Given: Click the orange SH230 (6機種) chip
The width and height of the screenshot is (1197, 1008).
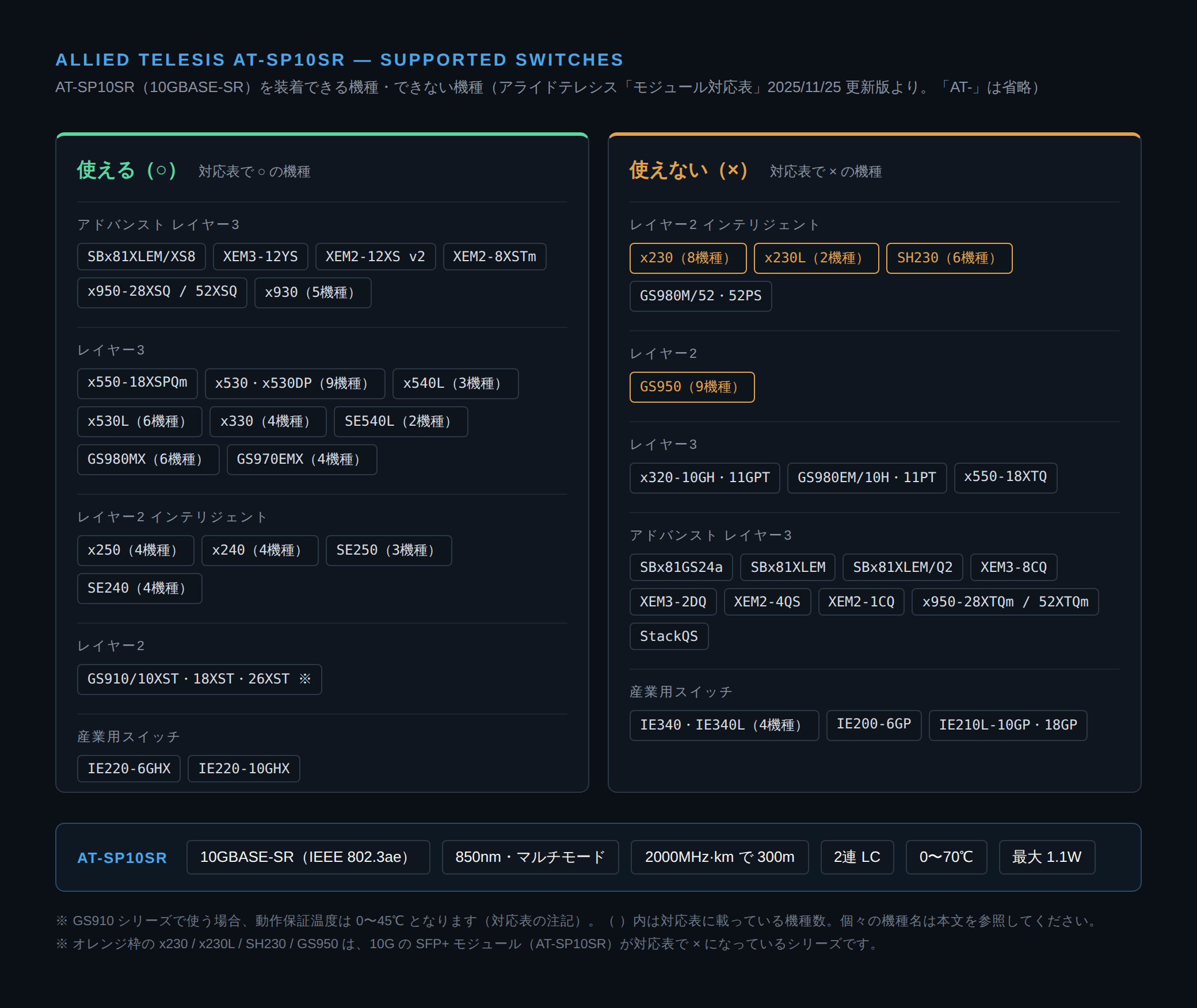Looking at the screenshot, I should [x=949, y=258].
